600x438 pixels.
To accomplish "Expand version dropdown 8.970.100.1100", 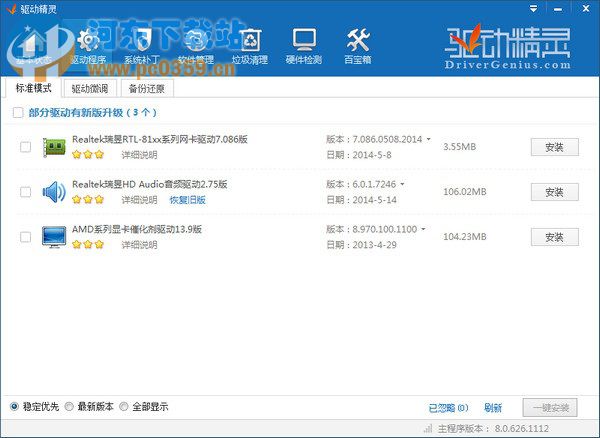I will click(x=423, y=230).
